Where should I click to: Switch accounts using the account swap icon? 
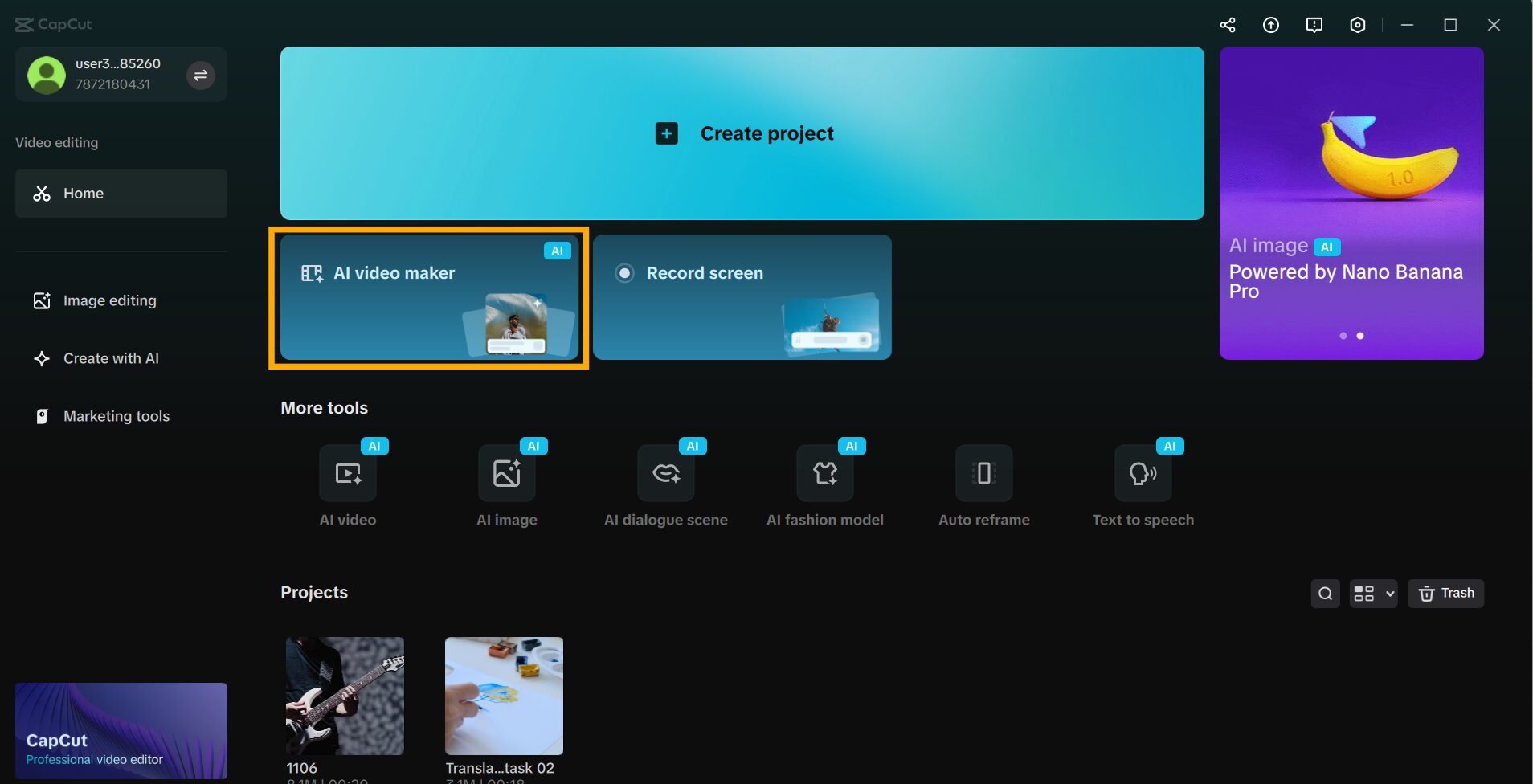click(200, 74)
